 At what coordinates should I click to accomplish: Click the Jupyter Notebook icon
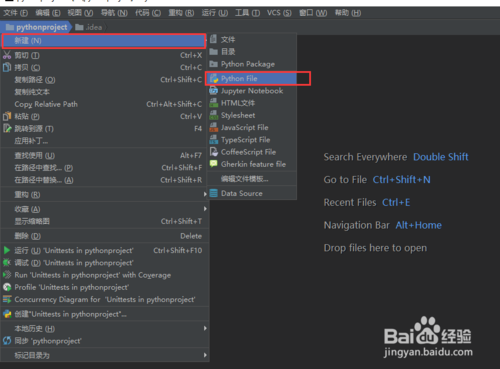pyautogui.click(x=213, y=91)
